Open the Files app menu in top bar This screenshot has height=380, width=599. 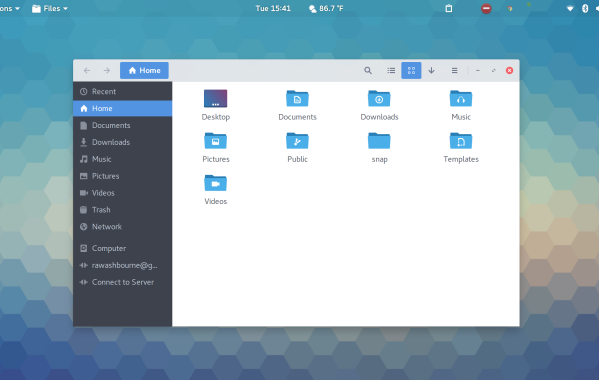click(x=50, y=8)
